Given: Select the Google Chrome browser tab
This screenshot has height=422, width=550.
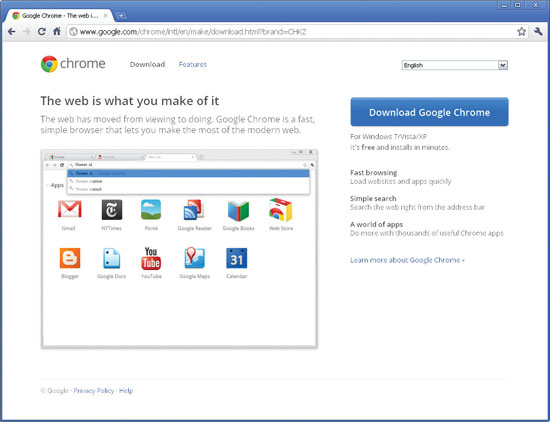Looking at the screenshot, I should (x=60, y=16).
